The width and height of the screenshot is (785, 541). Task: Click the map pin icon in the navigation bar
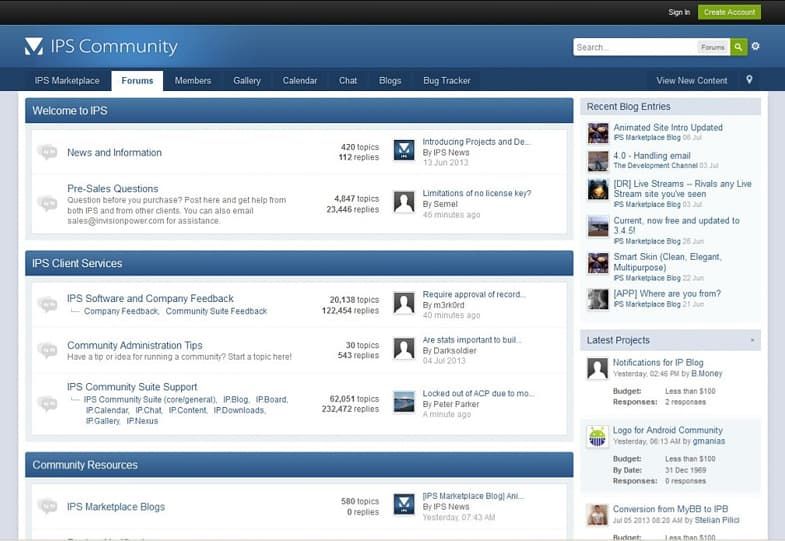[749, 80]
